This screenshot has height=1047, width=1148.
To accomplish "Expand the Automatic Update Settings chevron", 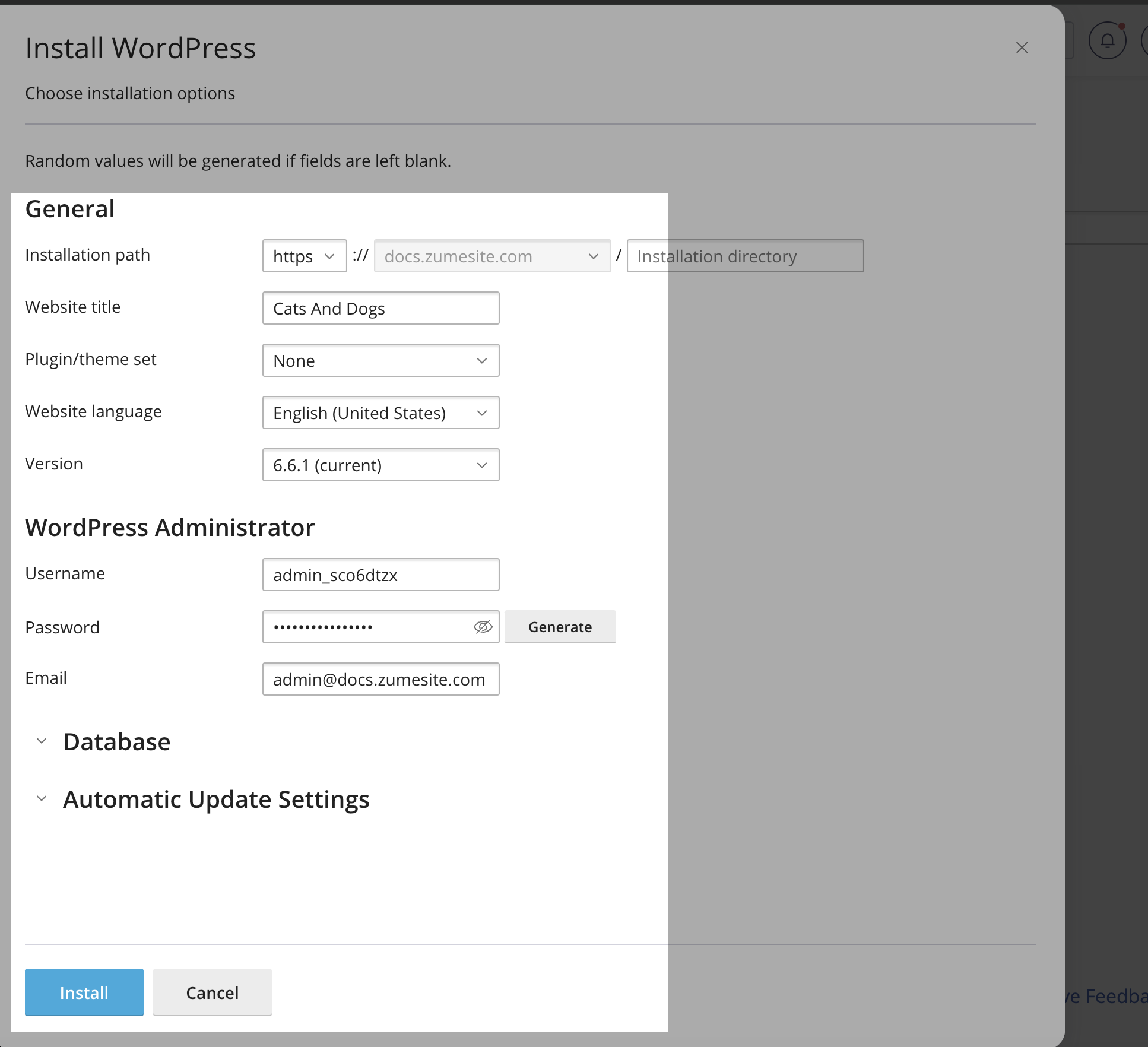I will coord(42,798).
